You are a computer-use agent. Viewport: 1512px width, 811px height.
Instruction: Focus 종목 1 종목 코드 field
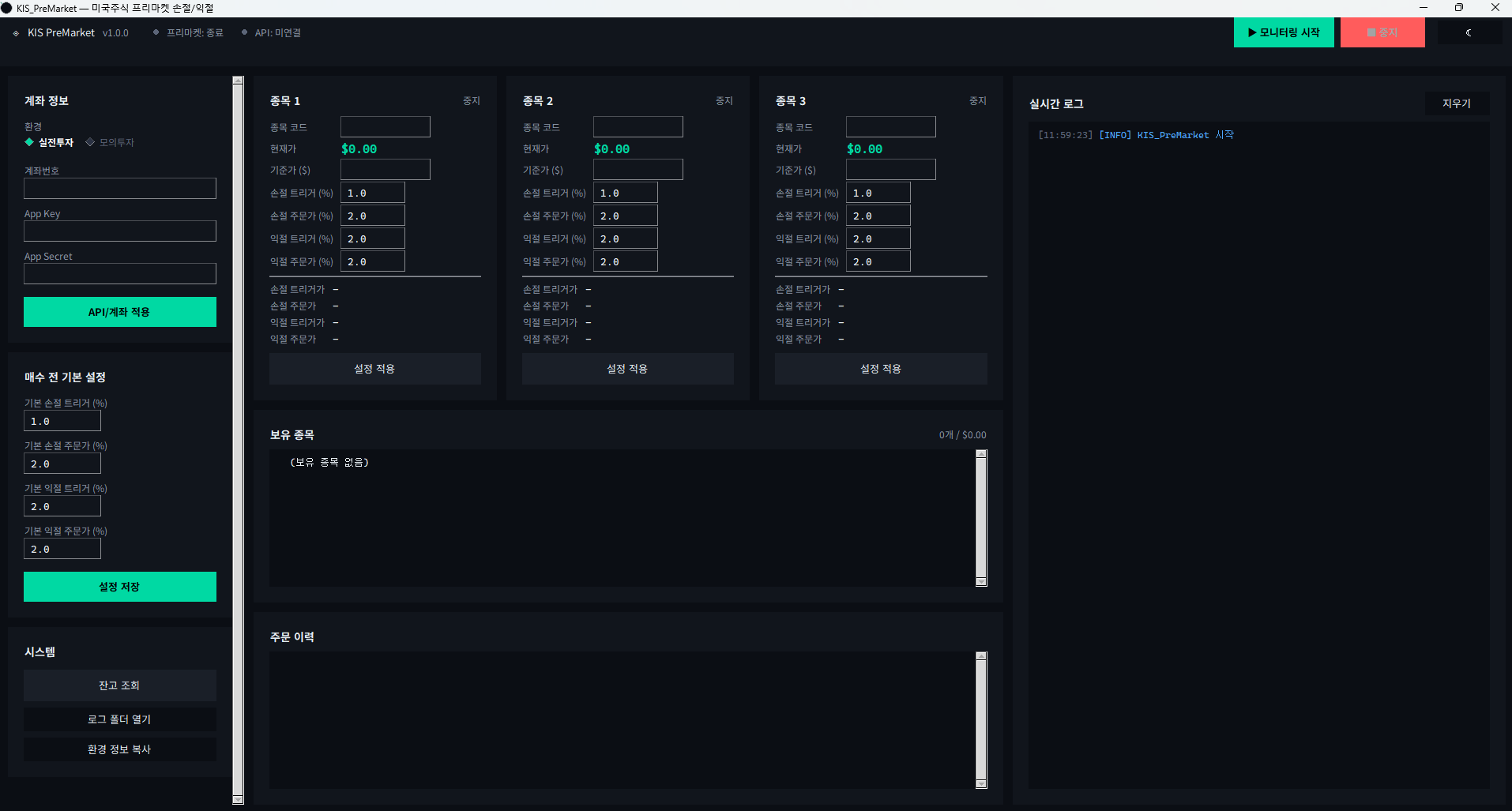(x=386, y=127)
